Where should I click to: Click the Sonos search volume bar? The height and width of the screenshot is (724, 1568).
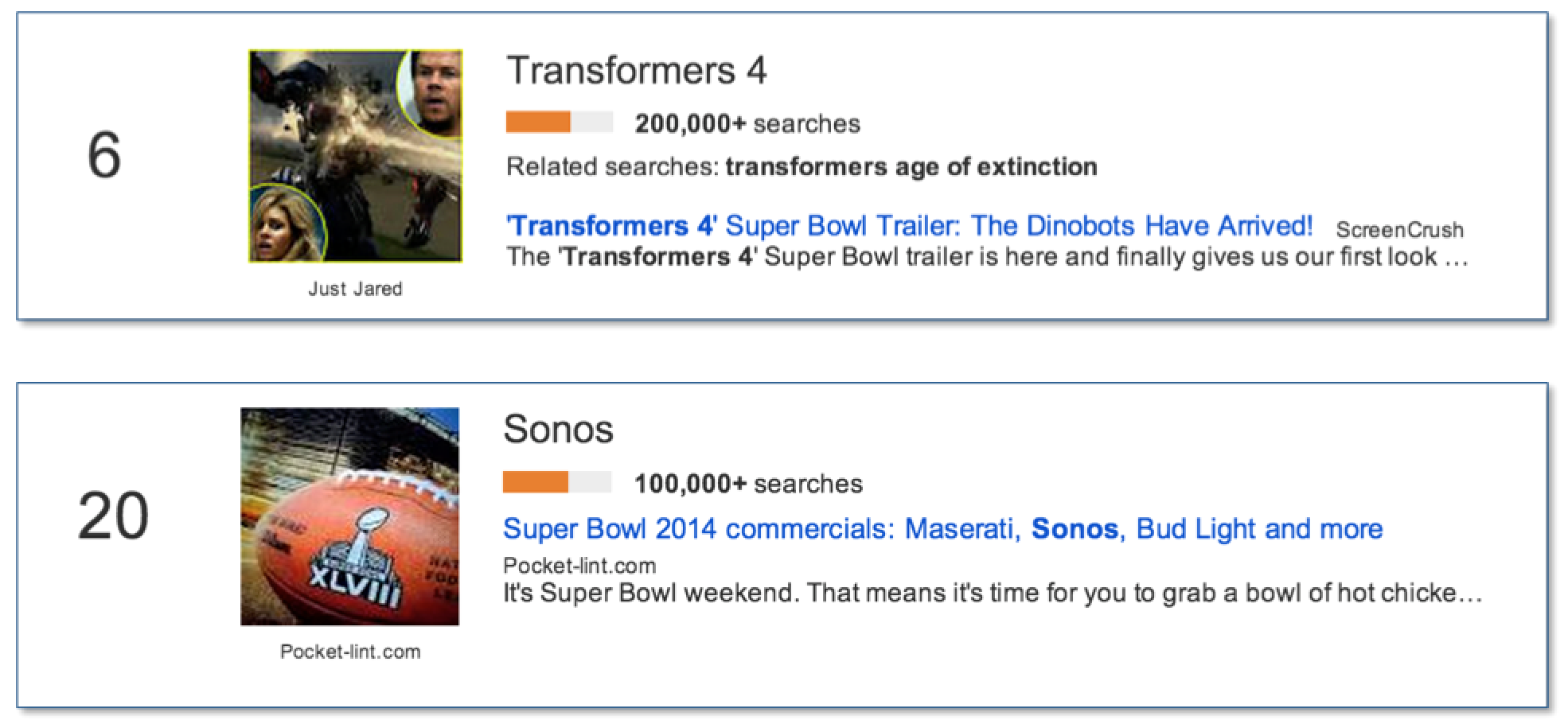[556, 482]
